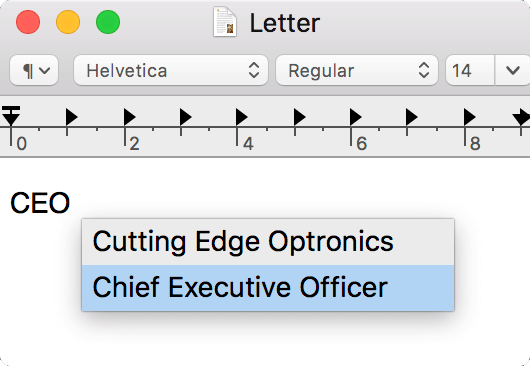Select the tab stop at ruler mark 5
The height and width of the screenshot is (366, 530).
pos(299,117)
